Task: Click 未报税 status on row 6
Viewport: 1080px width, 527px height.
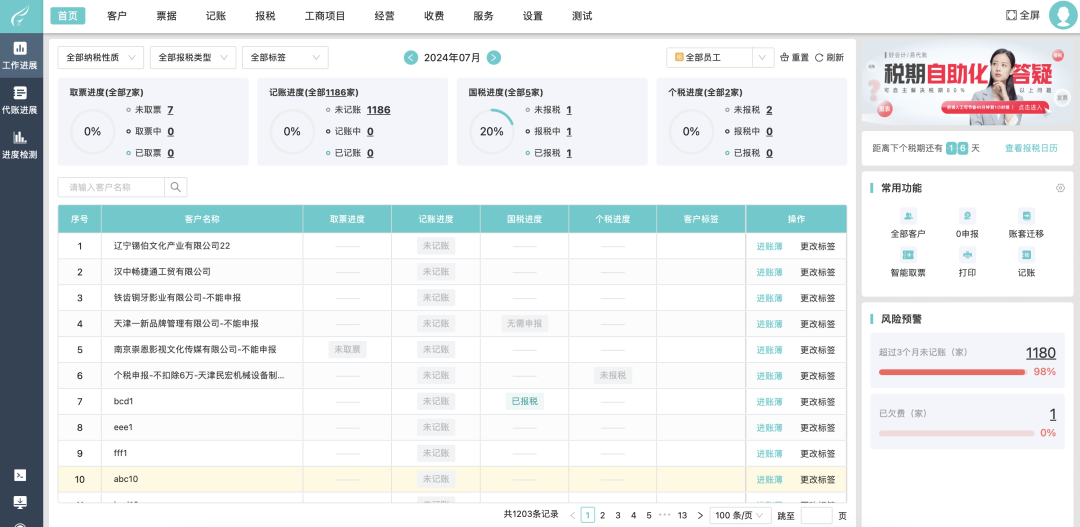Action: (x=612, y=375)
